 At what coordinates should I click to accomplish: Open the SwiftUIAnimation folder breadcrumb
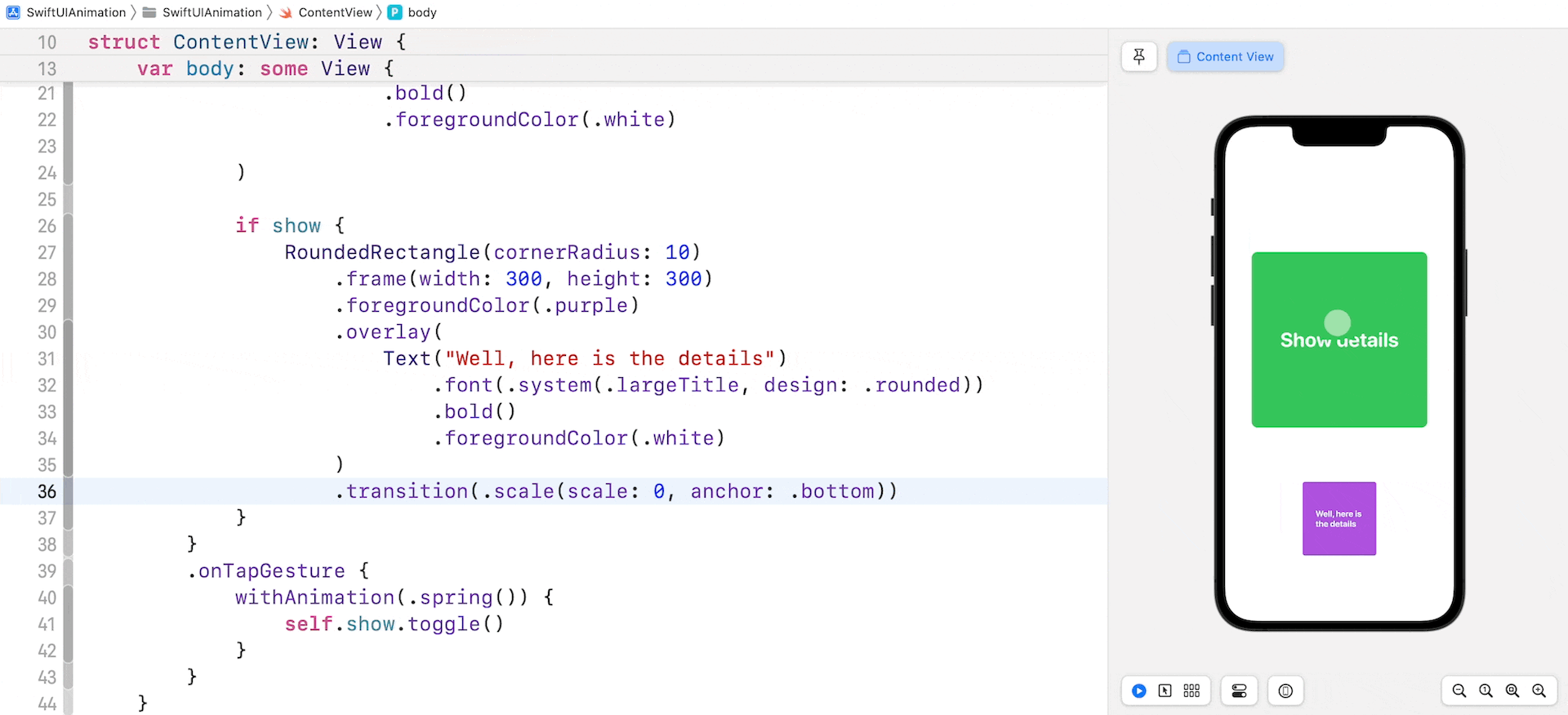[212, 12]
